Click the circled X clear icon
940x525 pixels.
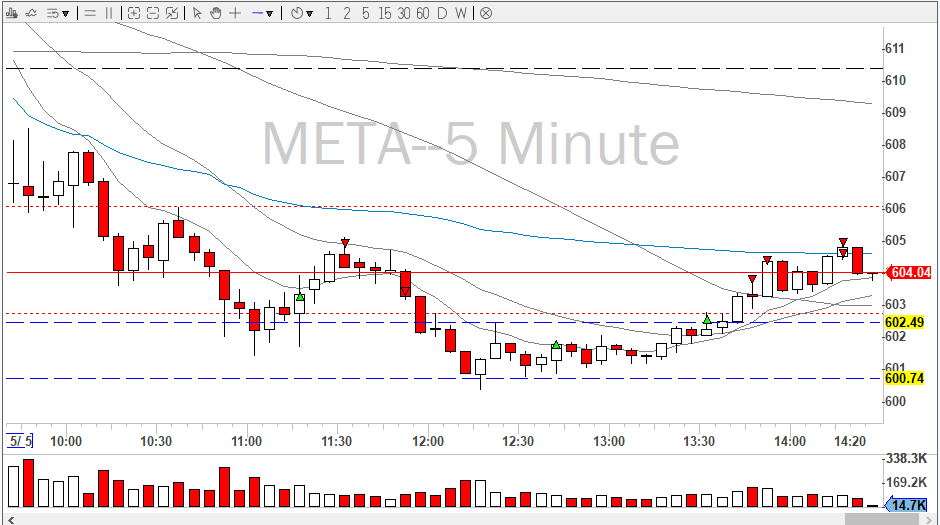coord(486,13)
